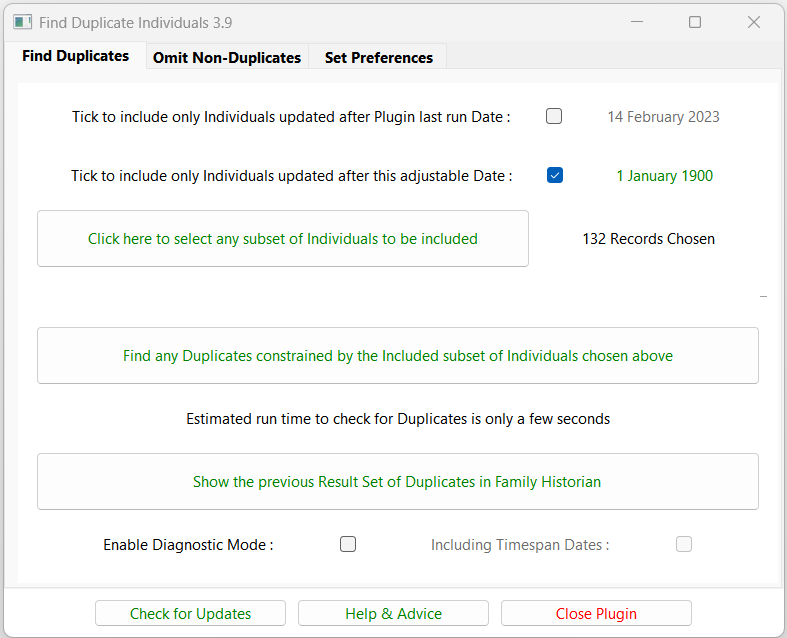Click the 132 Records Chosen label
The height and width of the screenshot is (638, 787).
tap(648, 239)
